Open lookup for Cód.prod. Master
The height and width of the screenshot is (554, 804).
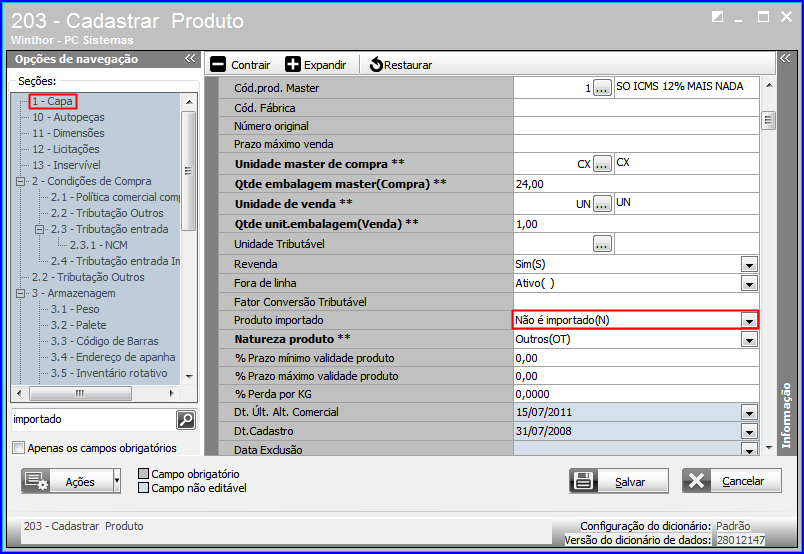tap(602, 88)
